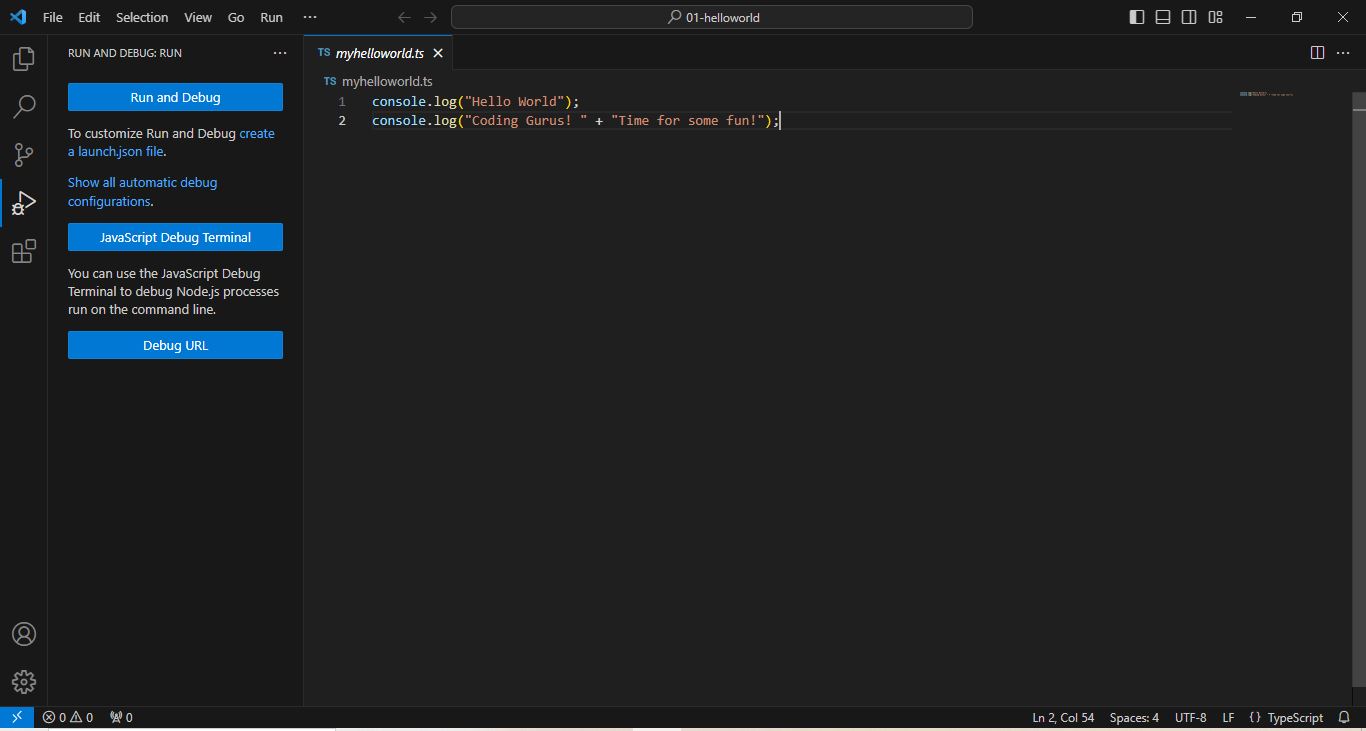Open the Explorer view
Screen dimensions: 1366x731
[23, 59]
